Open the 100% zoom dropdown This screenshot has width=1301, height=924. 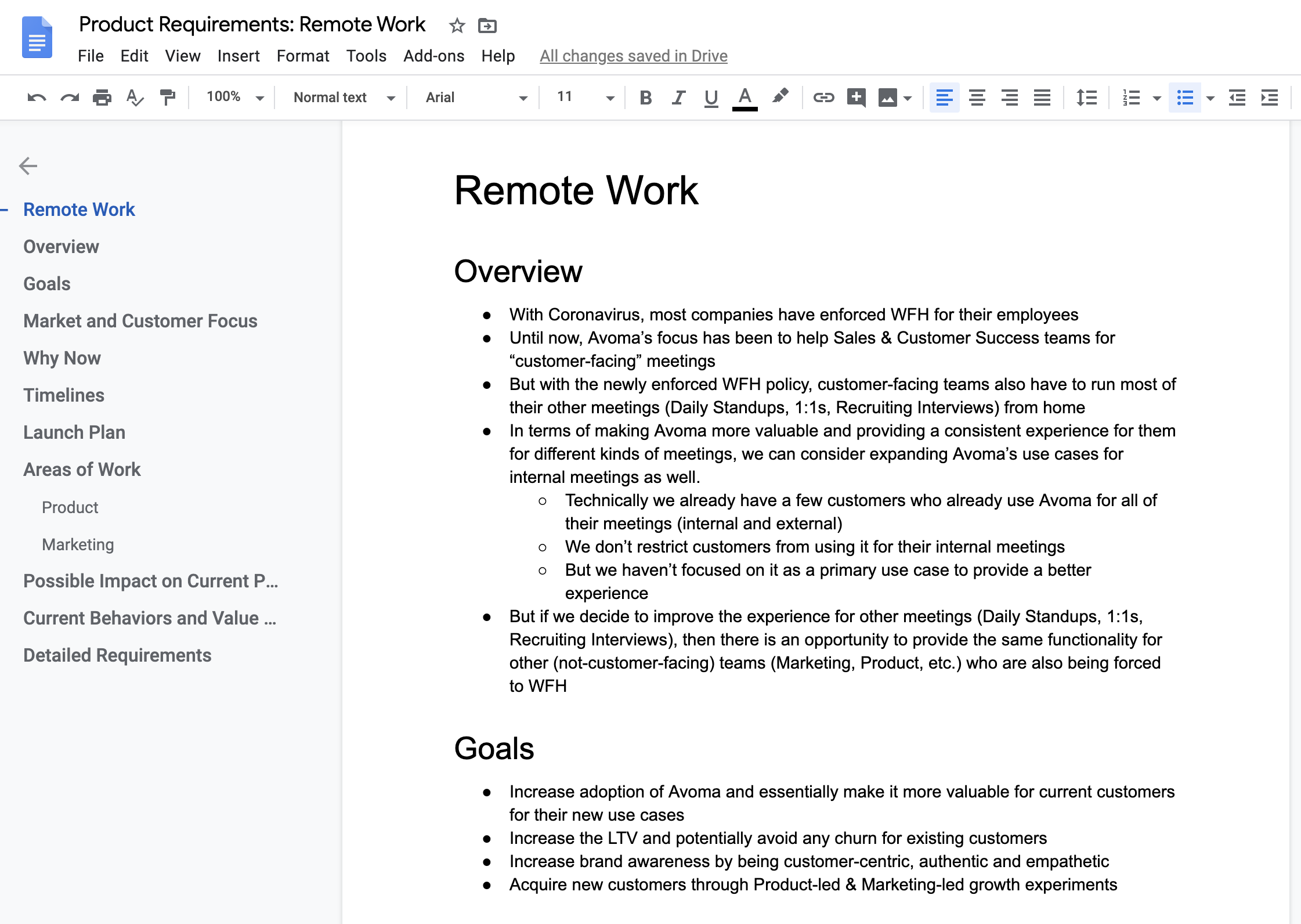pyautogui.click(x=235, y=98)
